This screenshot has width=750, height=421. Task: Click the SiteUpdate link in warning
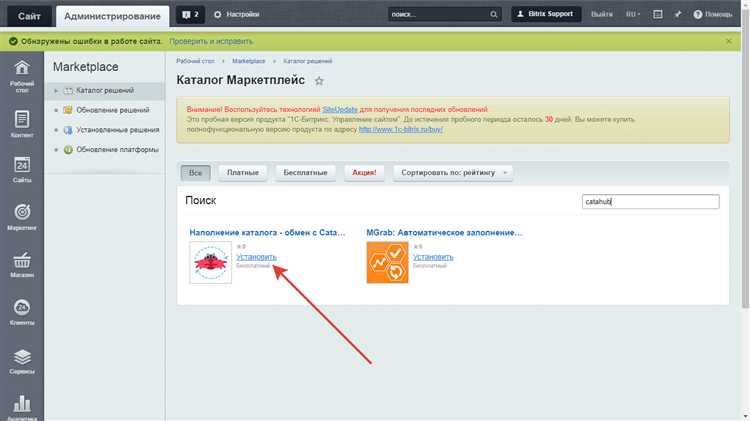coord(340,110)
